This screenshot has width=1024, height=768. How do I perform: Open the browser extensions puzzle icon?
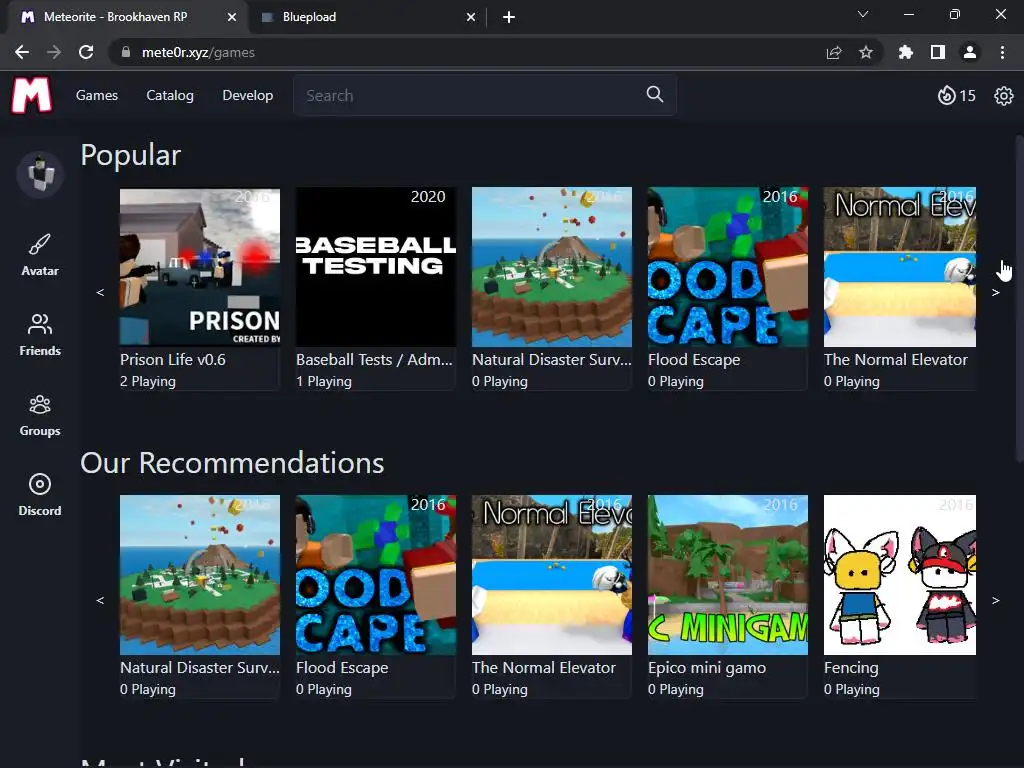coord(905,52)
